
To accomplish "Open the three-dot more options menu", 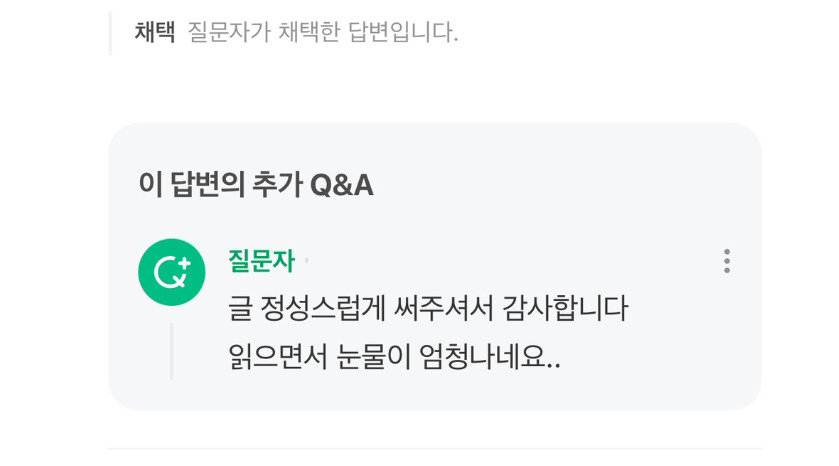I will point(727,261).
